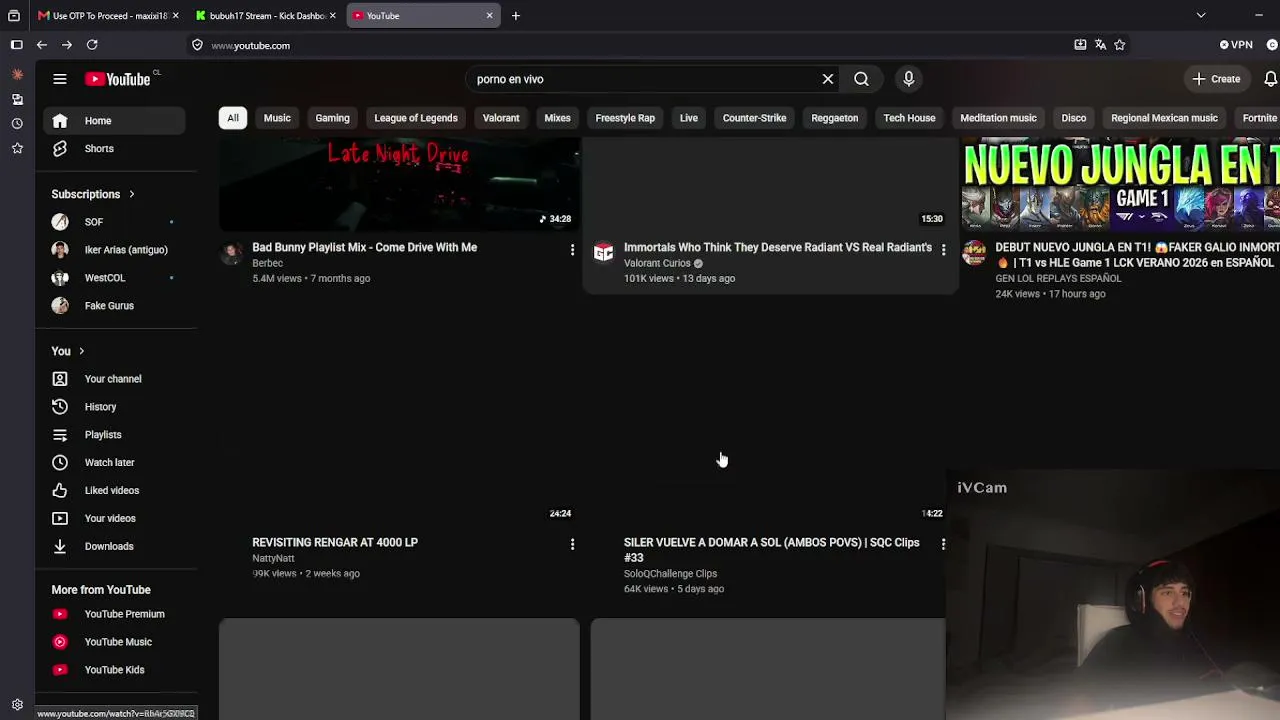Open browser settings gear in left sidebar

17,705
